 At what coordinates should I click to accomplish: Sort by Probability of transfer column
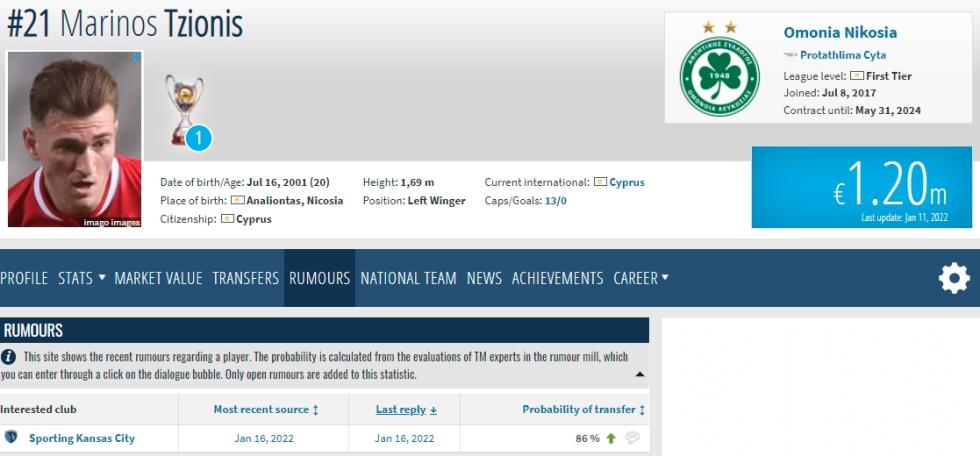pyautogui.click(x=583, y=409)
